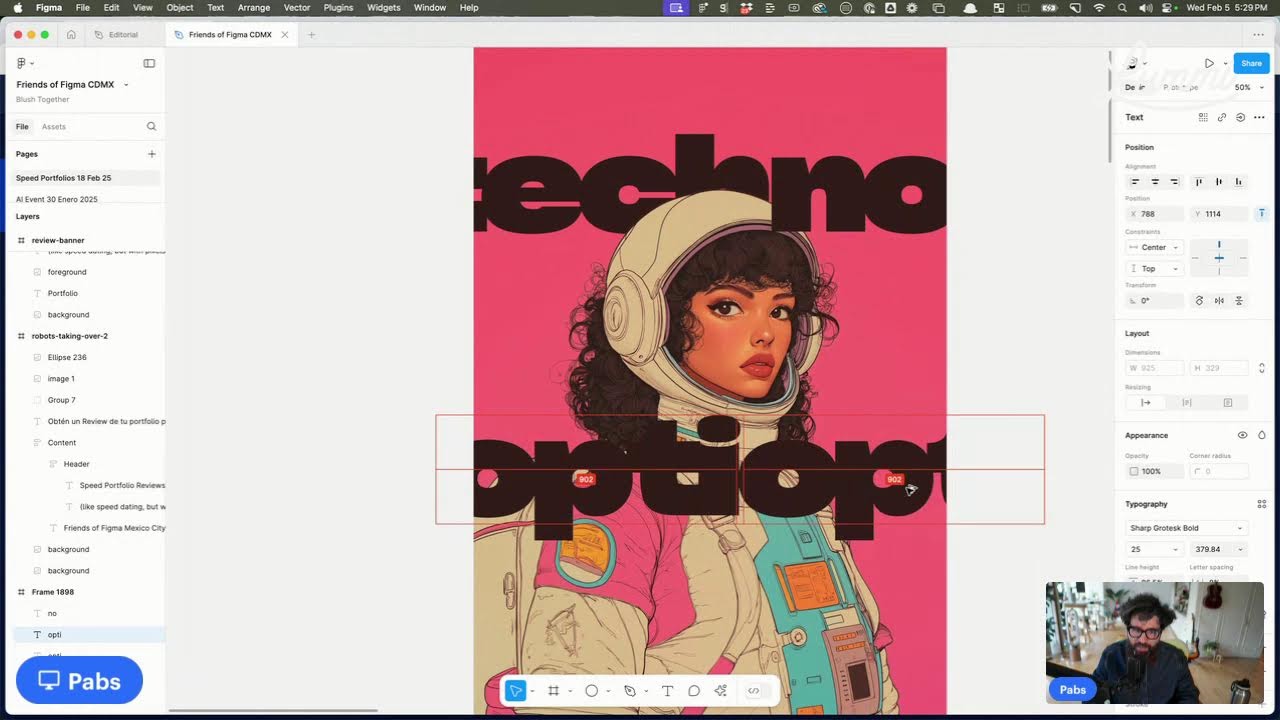Image resolution: width=1280 pixels, height=720 pixels.
Task: Go to home tab icon
Action: 71,34
